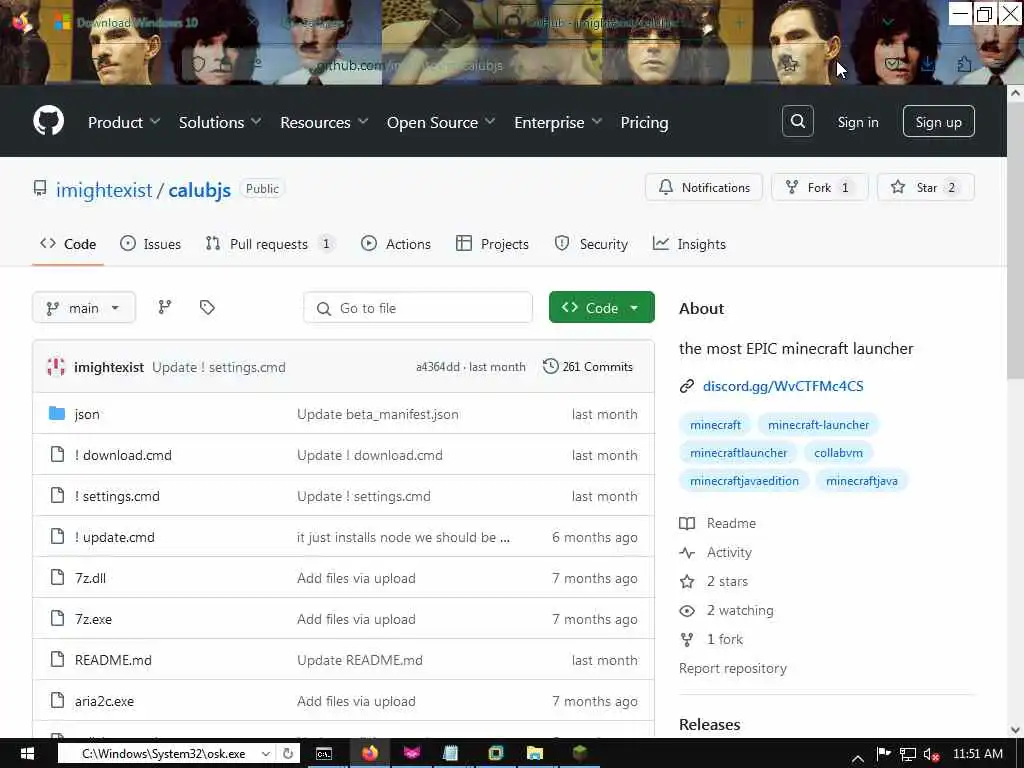Click the muted volume tray icon

click(x=931, y=754)
